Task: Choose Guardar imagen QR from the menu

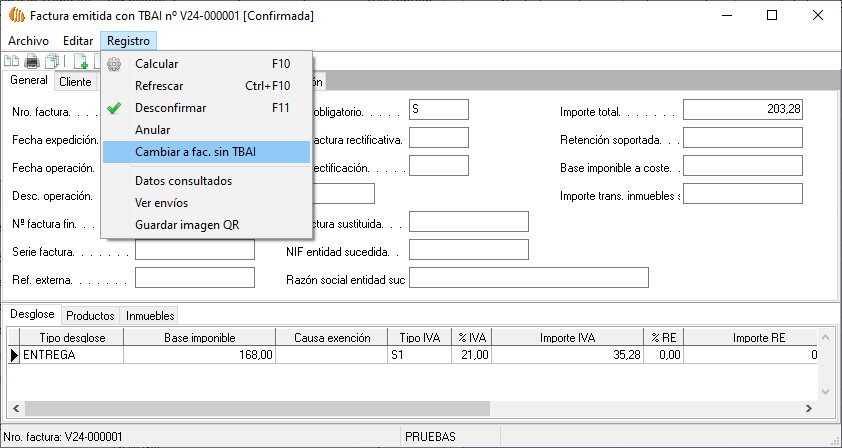Action: coord(187,225)
